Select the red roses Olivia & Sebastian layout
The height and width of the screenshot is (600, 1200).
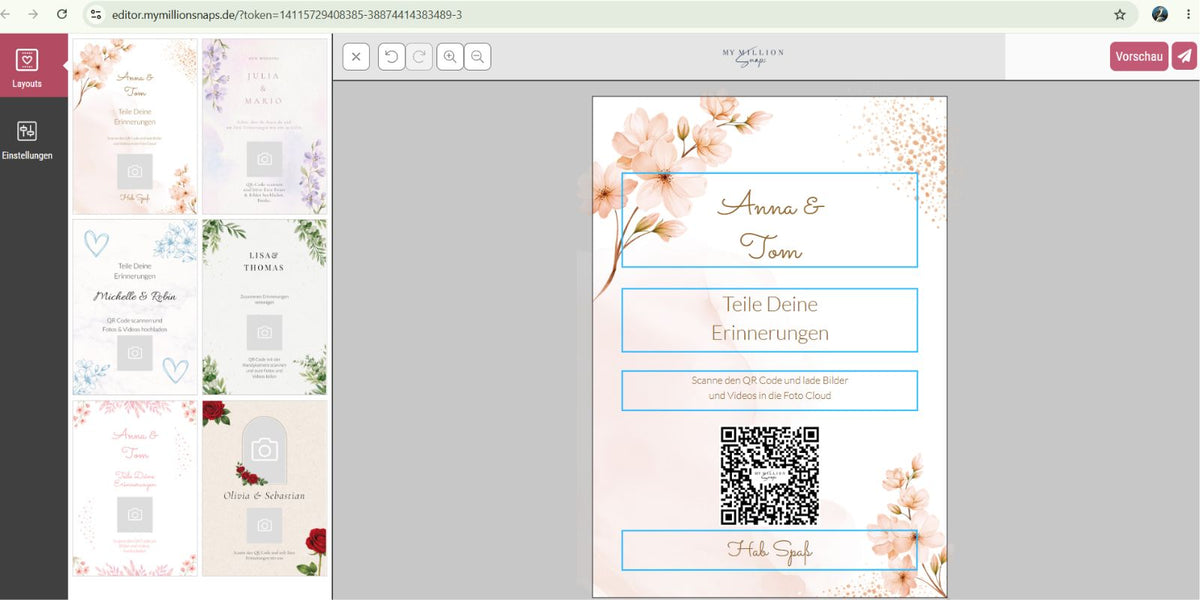(x=264, y=488)
